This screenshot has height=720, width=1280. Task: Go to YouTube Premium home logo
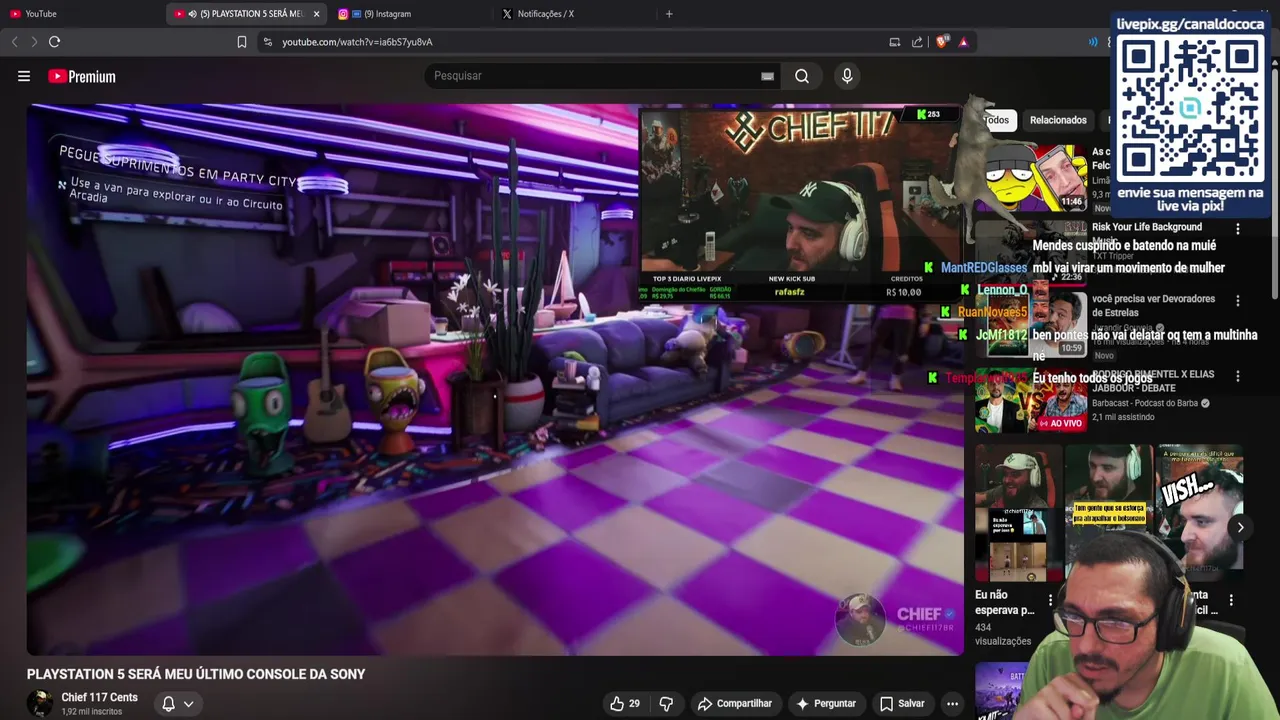(82, 76)
